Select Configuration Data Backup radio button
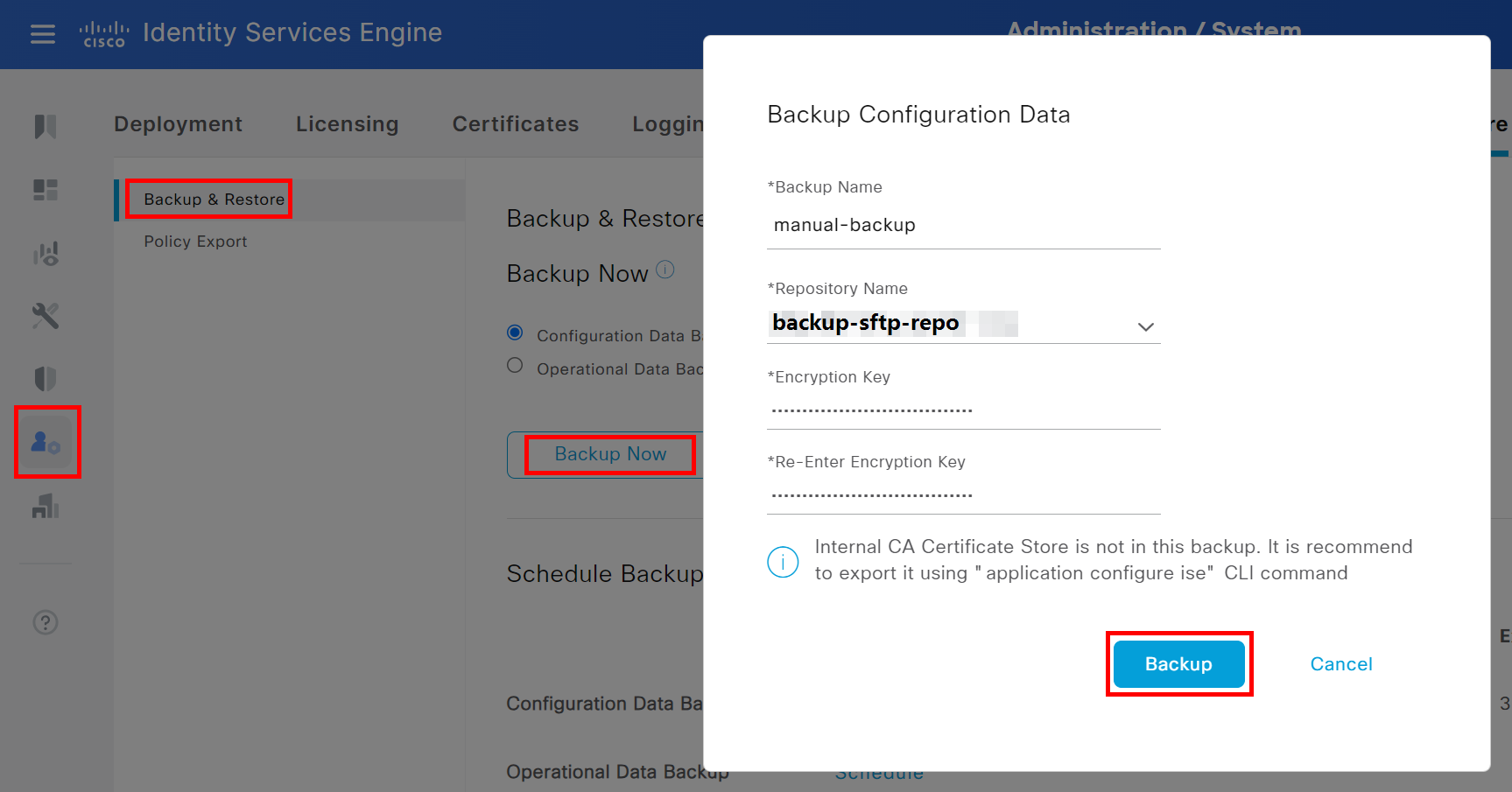The image size is (1512, 792). [515, 333]
